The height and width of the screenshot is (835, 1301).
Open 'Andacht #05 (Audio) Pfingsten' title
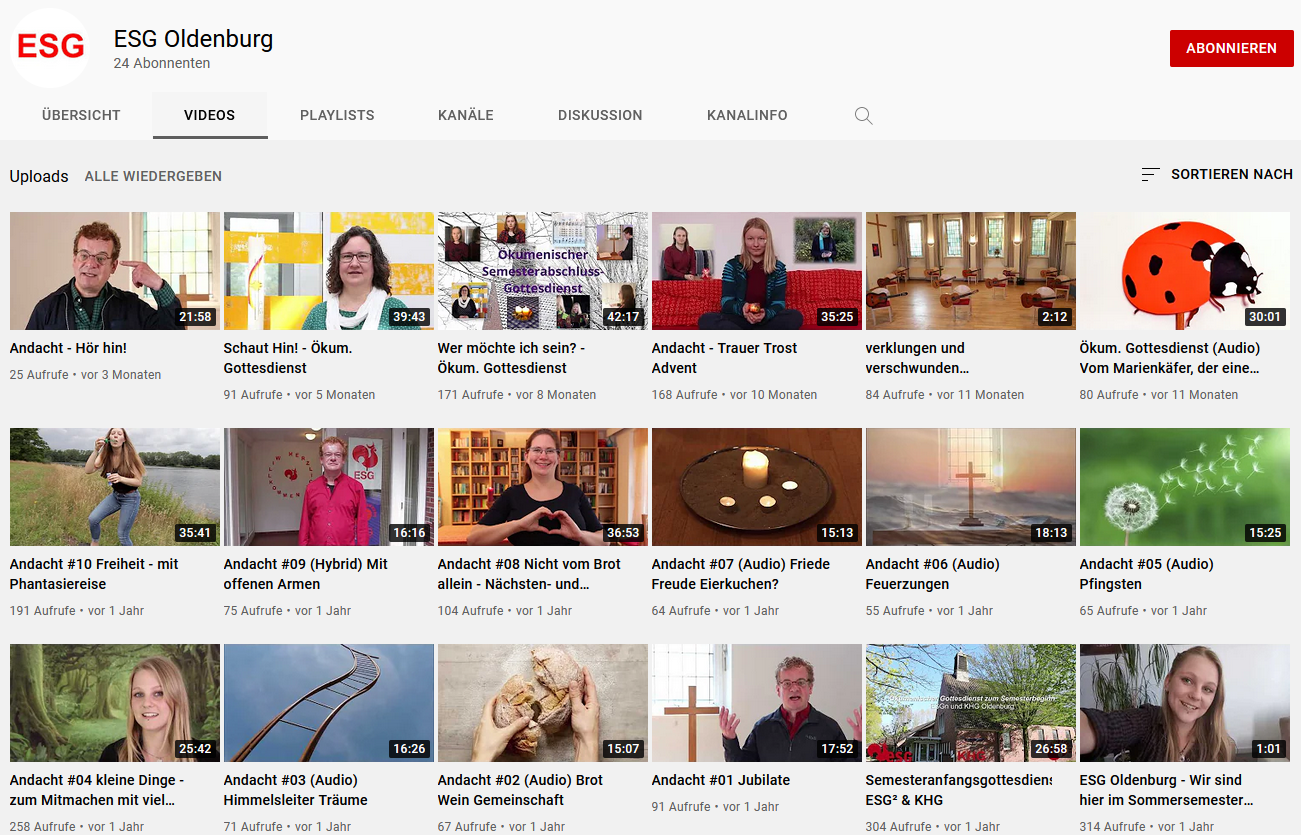pyautogui.click(x=1147, y=574)
